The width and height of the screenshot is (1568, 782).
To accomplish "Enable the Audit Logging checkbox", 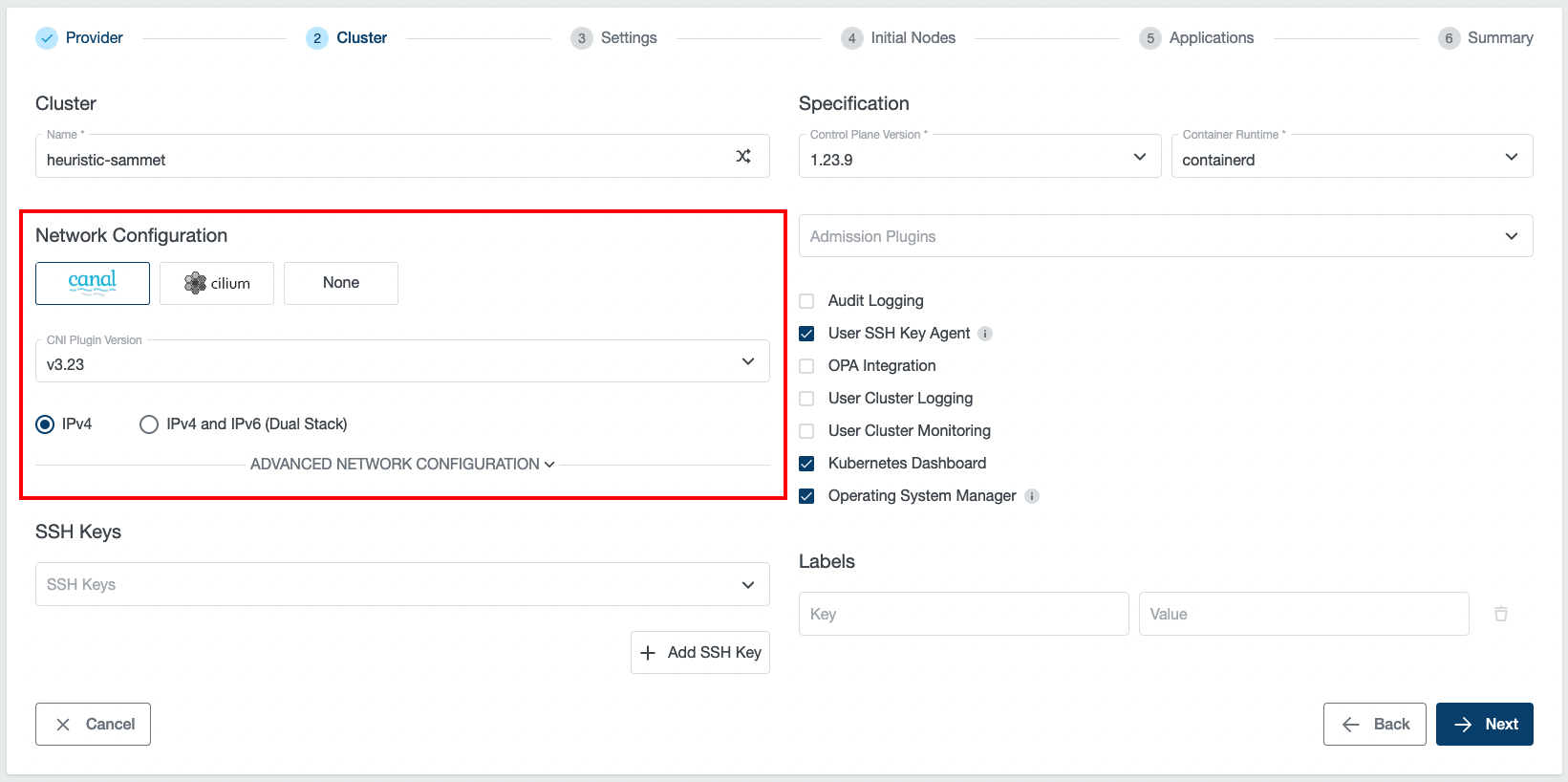I will click(x=806, y=301).
